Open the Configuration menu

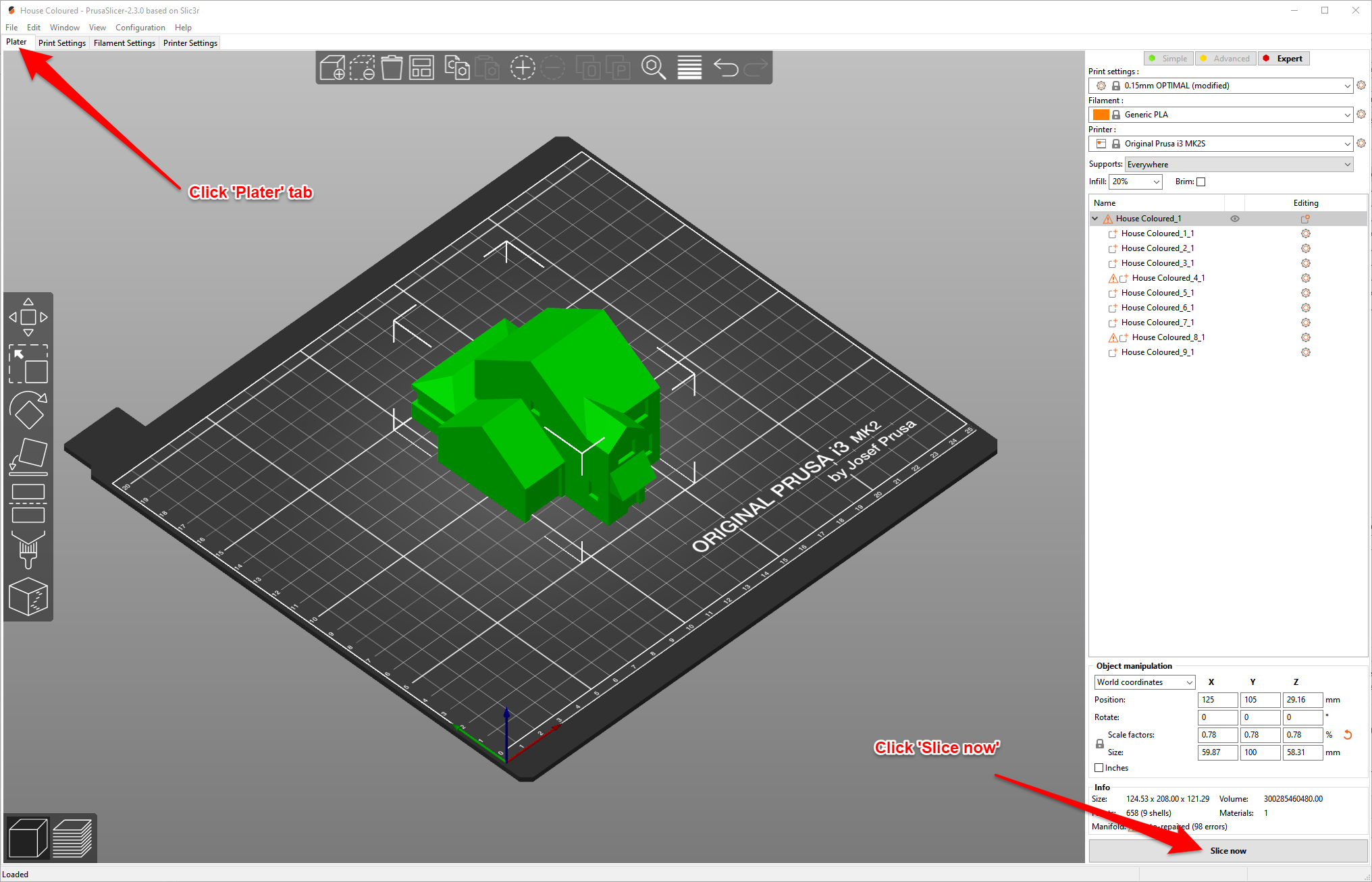140,28
